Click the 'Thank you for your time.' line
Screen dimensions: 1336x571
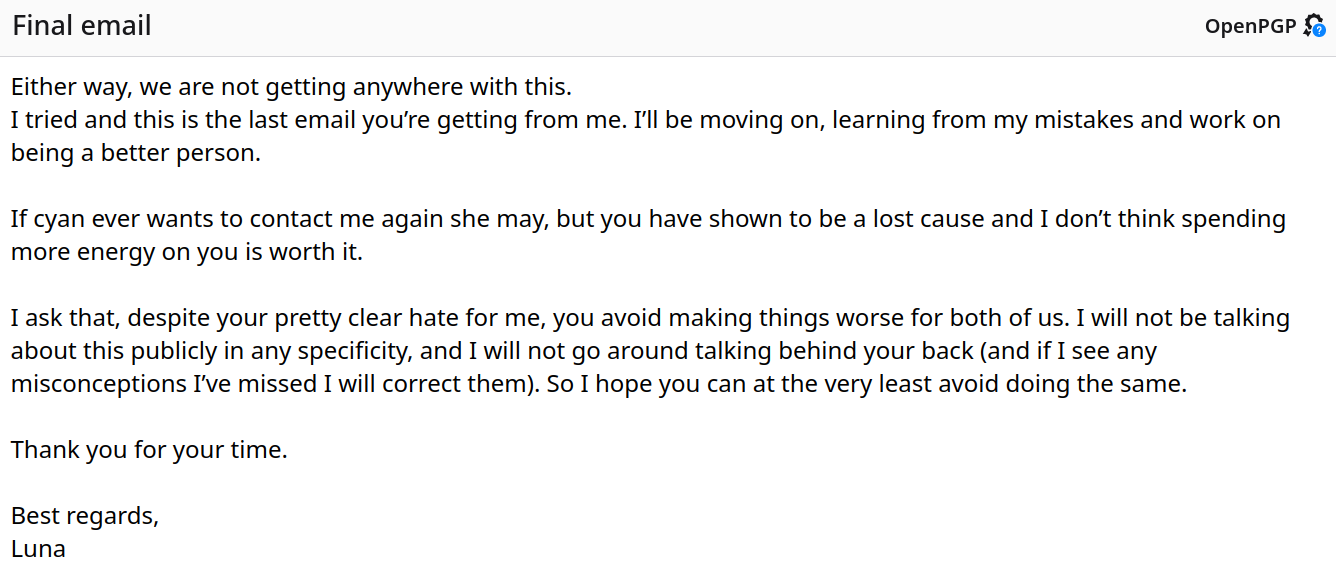[x=149, y=451]
